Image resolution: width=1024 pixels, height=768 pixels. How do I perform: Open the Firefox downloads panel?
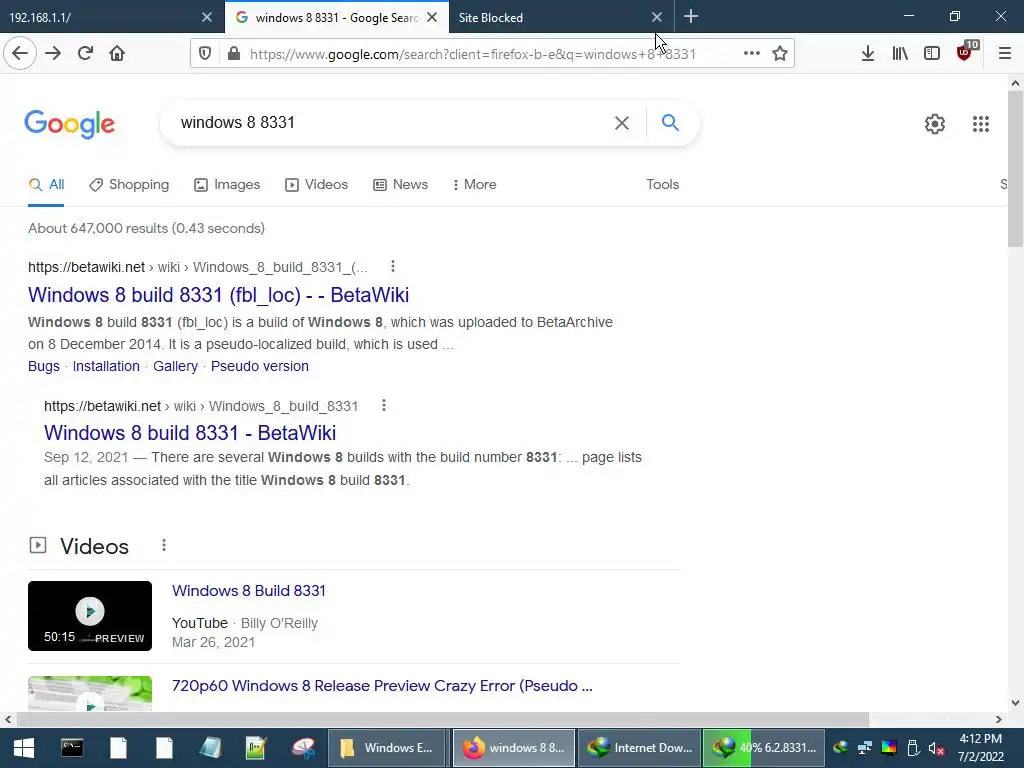[867, 54]
